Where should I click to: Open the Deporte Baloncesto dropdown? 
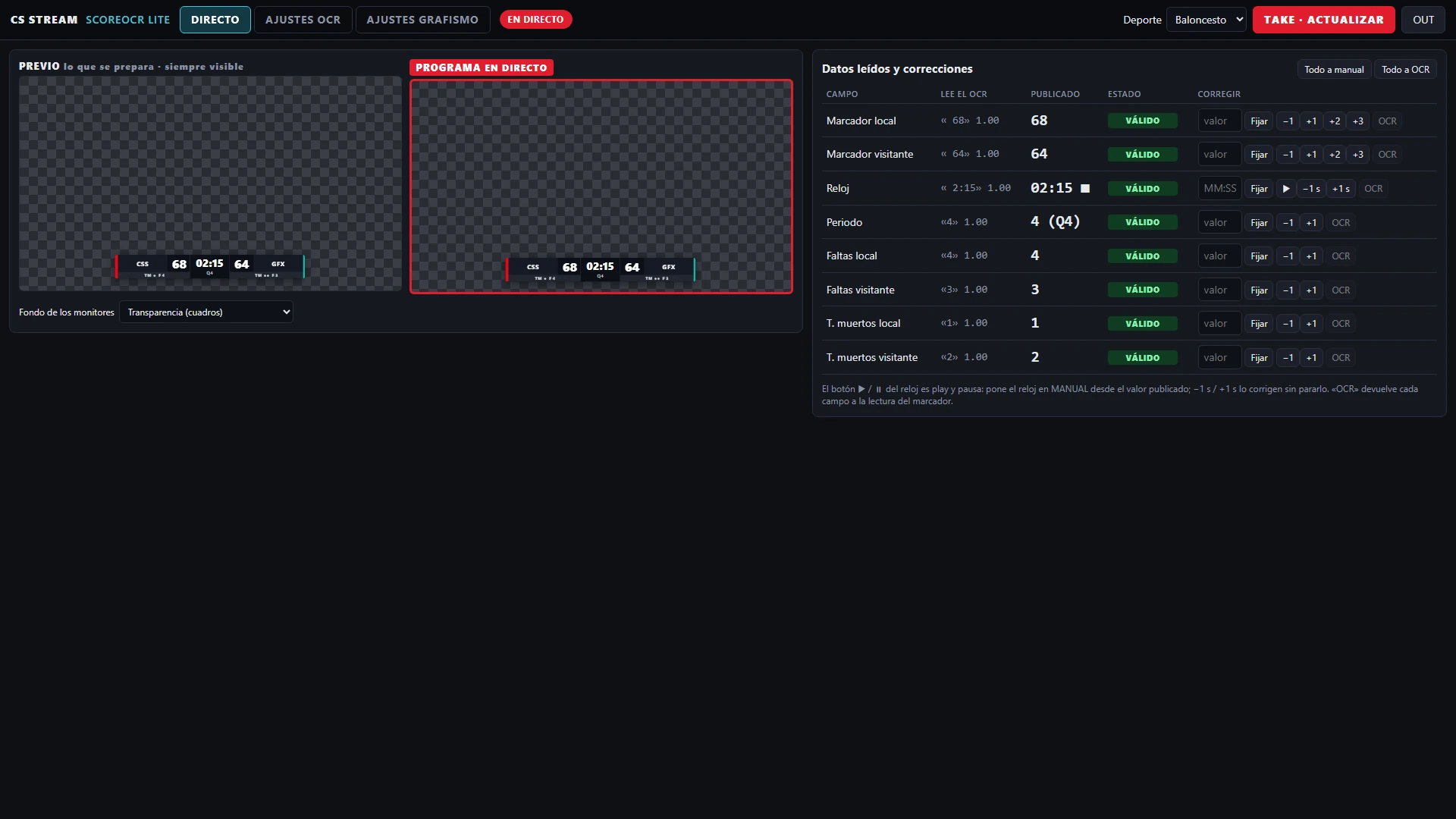coord(1206,20)
